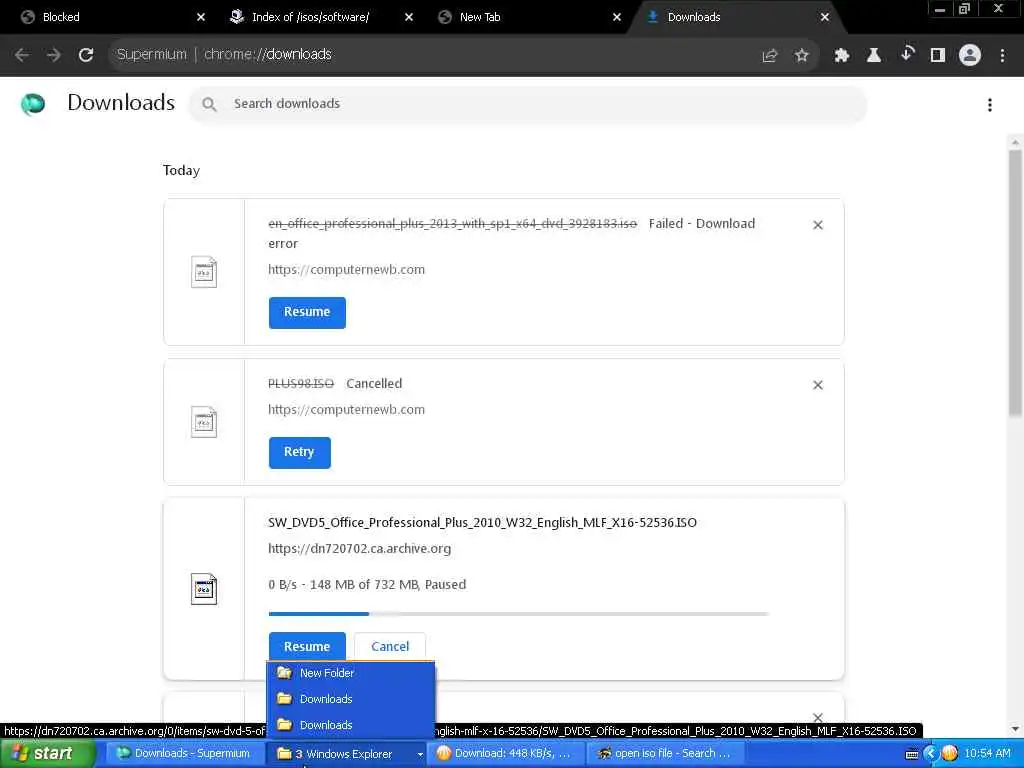Viewport: 1024px width, 768px height.
Task: Click the file icon of PLUS98.ISO
Action: click(x=204, y=422)
